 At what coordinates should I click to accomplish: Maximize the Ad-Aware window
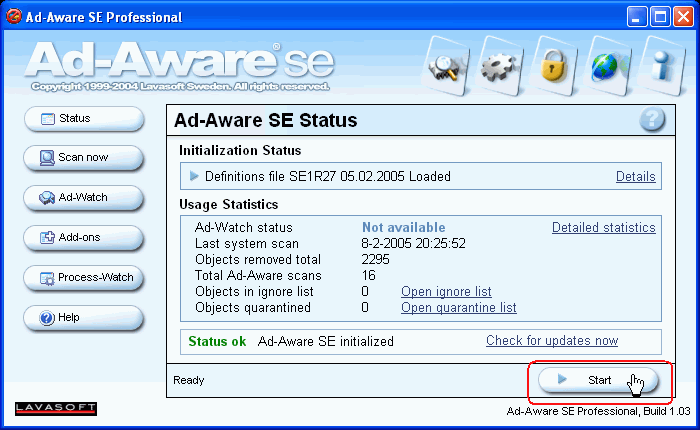pyautogui.click(x=660, y=17)
